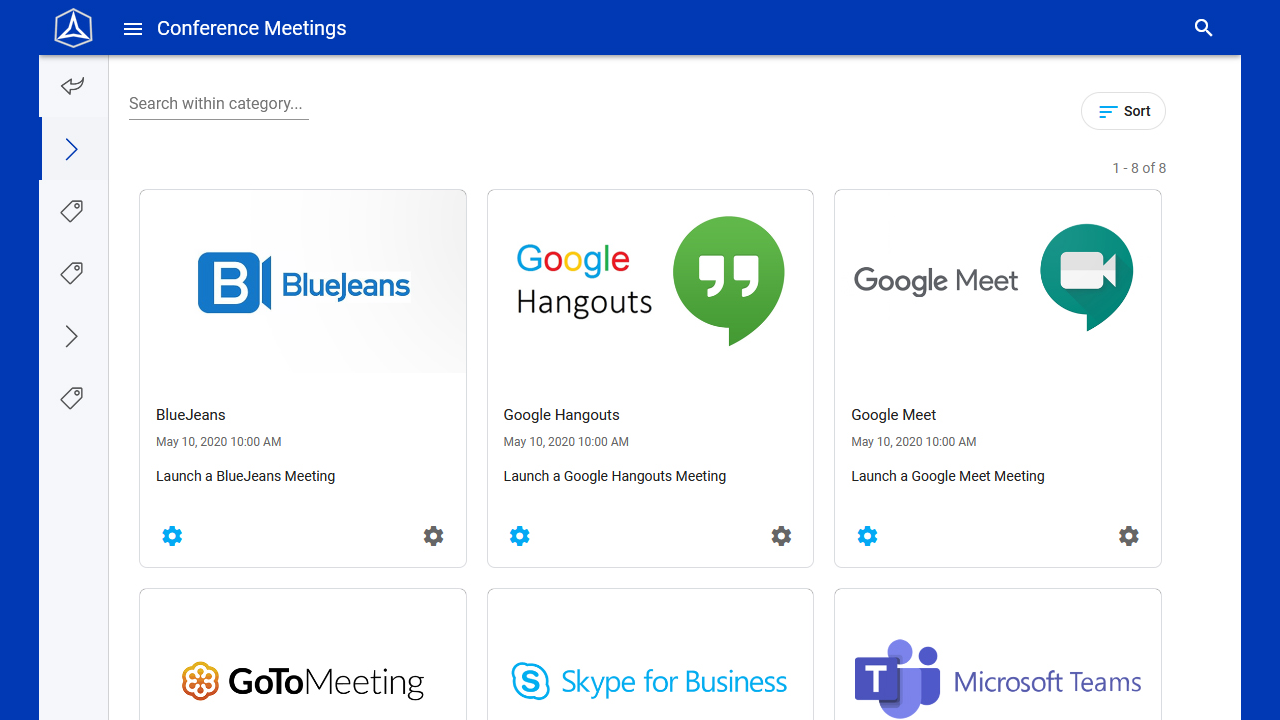Click the gray gear on the BlueJeans card
The height and width of the screenshot is (720, 1280).
point(433,536)
